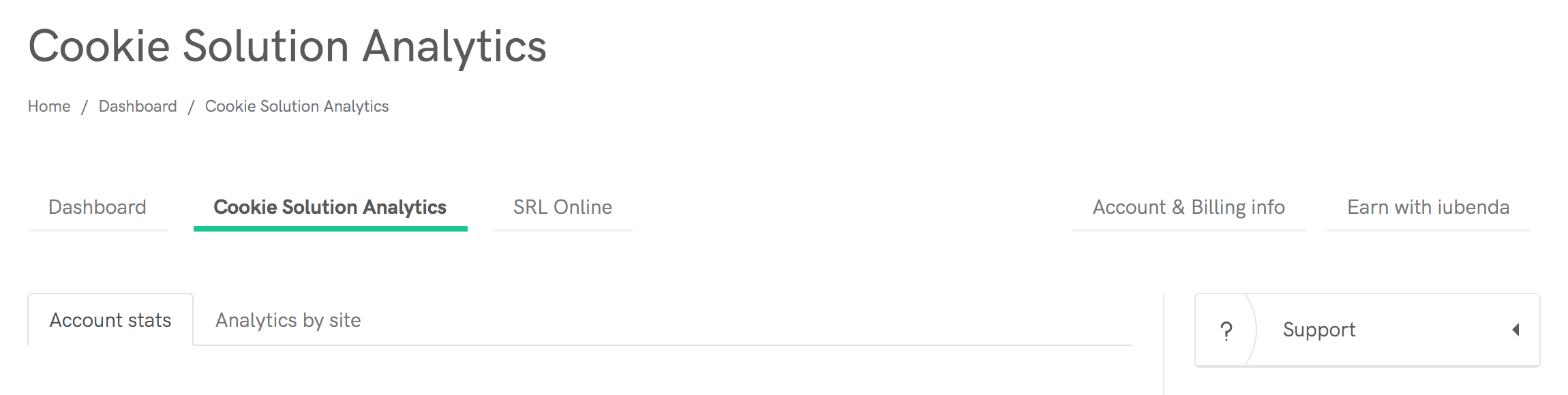Click the Cookie Solution Analytics page heading
The width and height of the screenshot is (1568, 395).
click(287, 46)
